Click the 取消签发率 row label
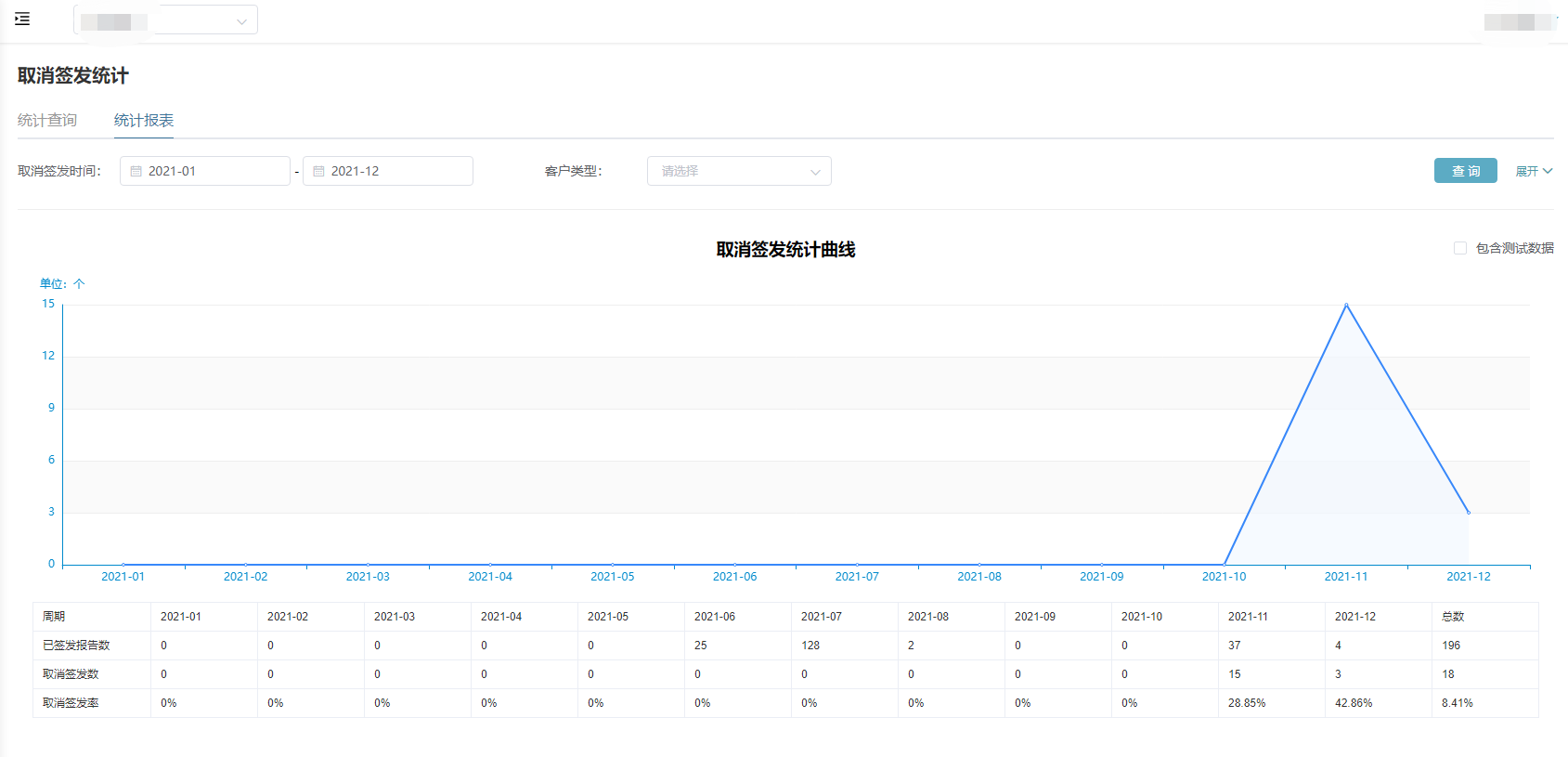The width and height of the screenshot is (1568, 757). (x=71, y=703)
